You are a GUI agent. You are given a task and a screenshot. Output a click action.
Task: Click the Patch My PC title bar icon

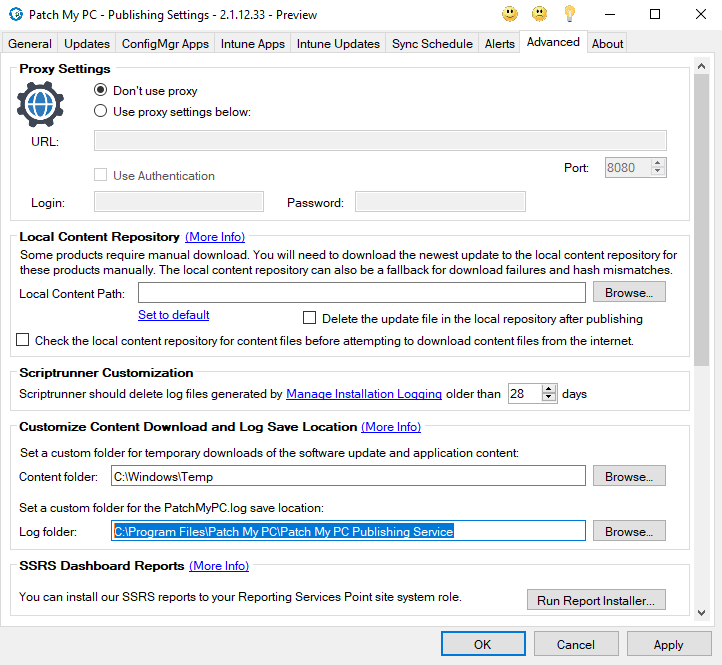click(16, 14)
